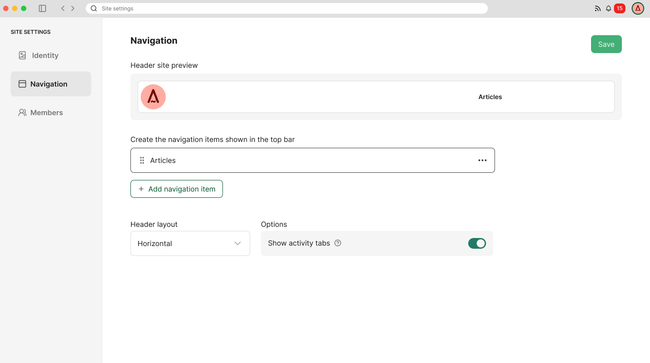
Task: Click the Site settings search field
Action: click(x=286, y=8)
